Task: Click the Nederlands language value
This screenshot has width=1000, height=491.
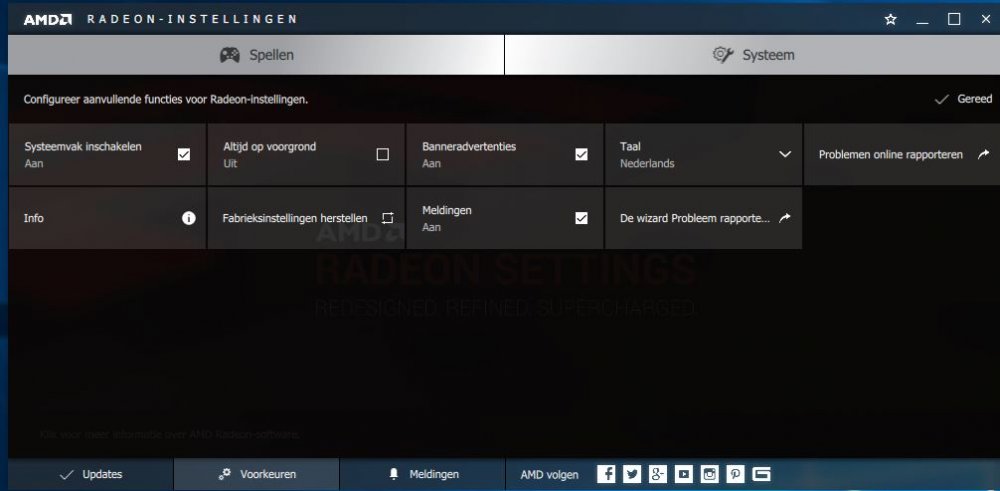Action: click(647, 163)
